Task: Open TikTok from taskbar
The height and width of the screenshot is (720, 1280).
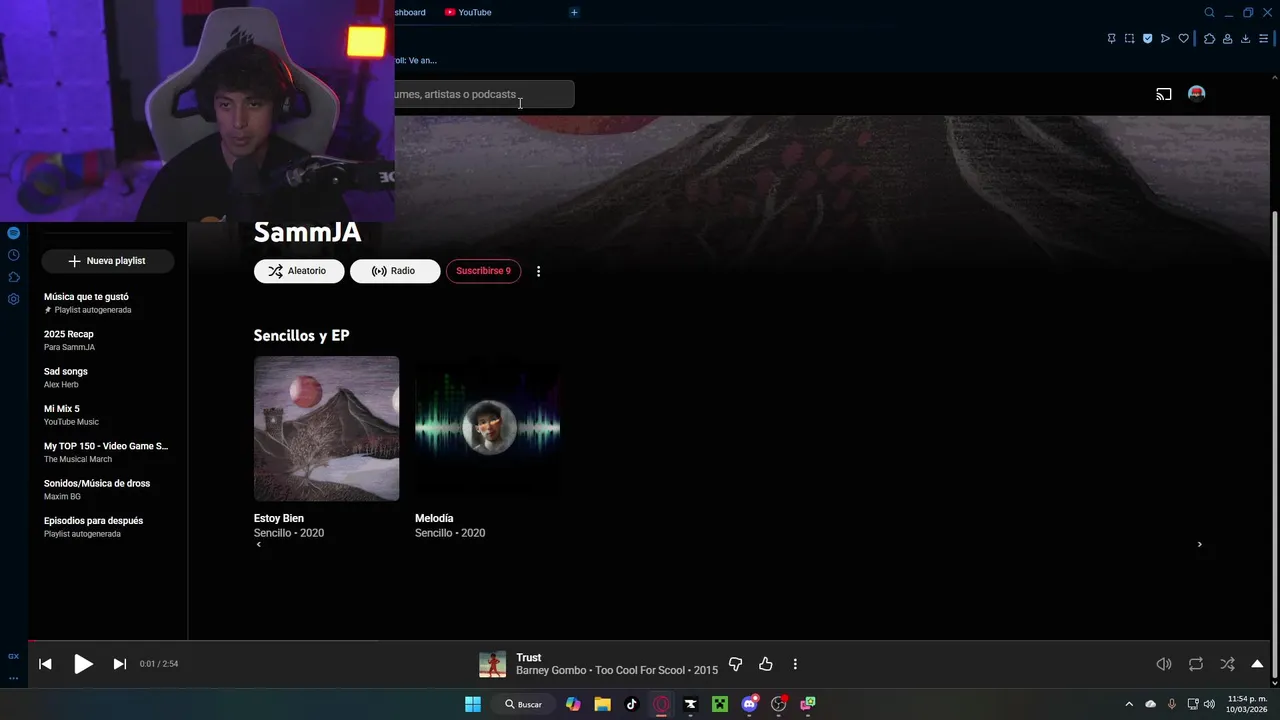Action: click(631, 704)
